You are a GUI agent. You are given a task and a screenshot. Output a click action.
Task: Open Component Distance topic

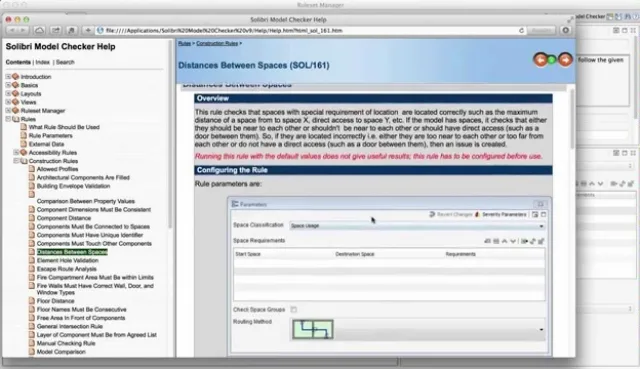(64, 218)
